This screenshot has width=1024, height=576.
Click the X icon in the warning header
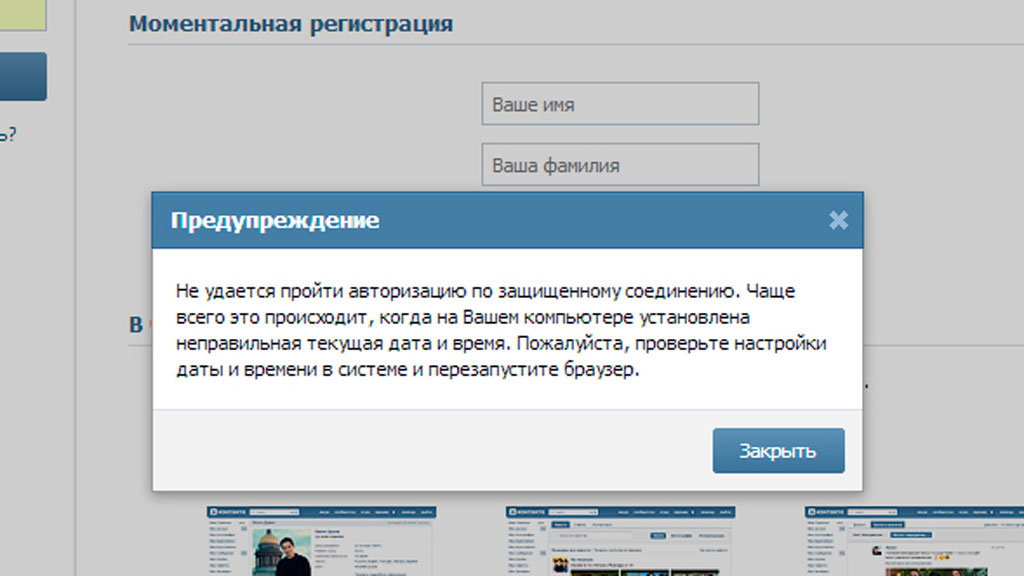click(838, 220)
